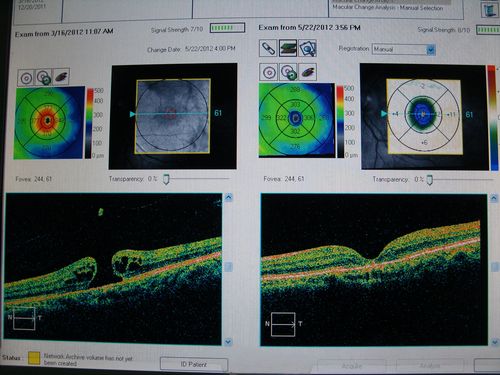Click right exam Transparency slider handle
This screenshot has height=375, width=500.
coord(430,180)
